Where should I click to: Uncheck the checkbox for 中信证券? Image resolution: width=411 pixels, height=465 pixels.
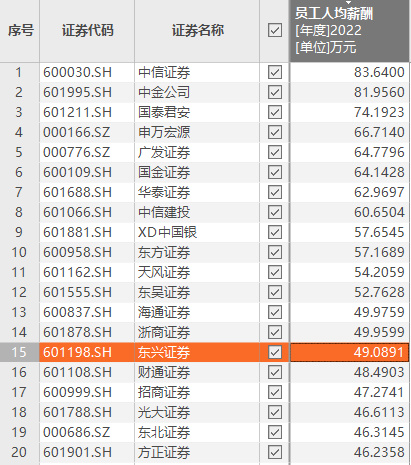tap(275, 72)
